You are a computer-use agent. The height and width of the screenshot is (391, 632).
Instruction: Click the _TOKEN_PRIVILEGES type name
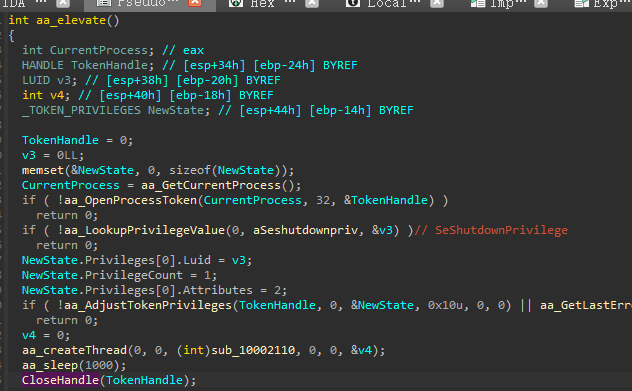click(81, 110)
